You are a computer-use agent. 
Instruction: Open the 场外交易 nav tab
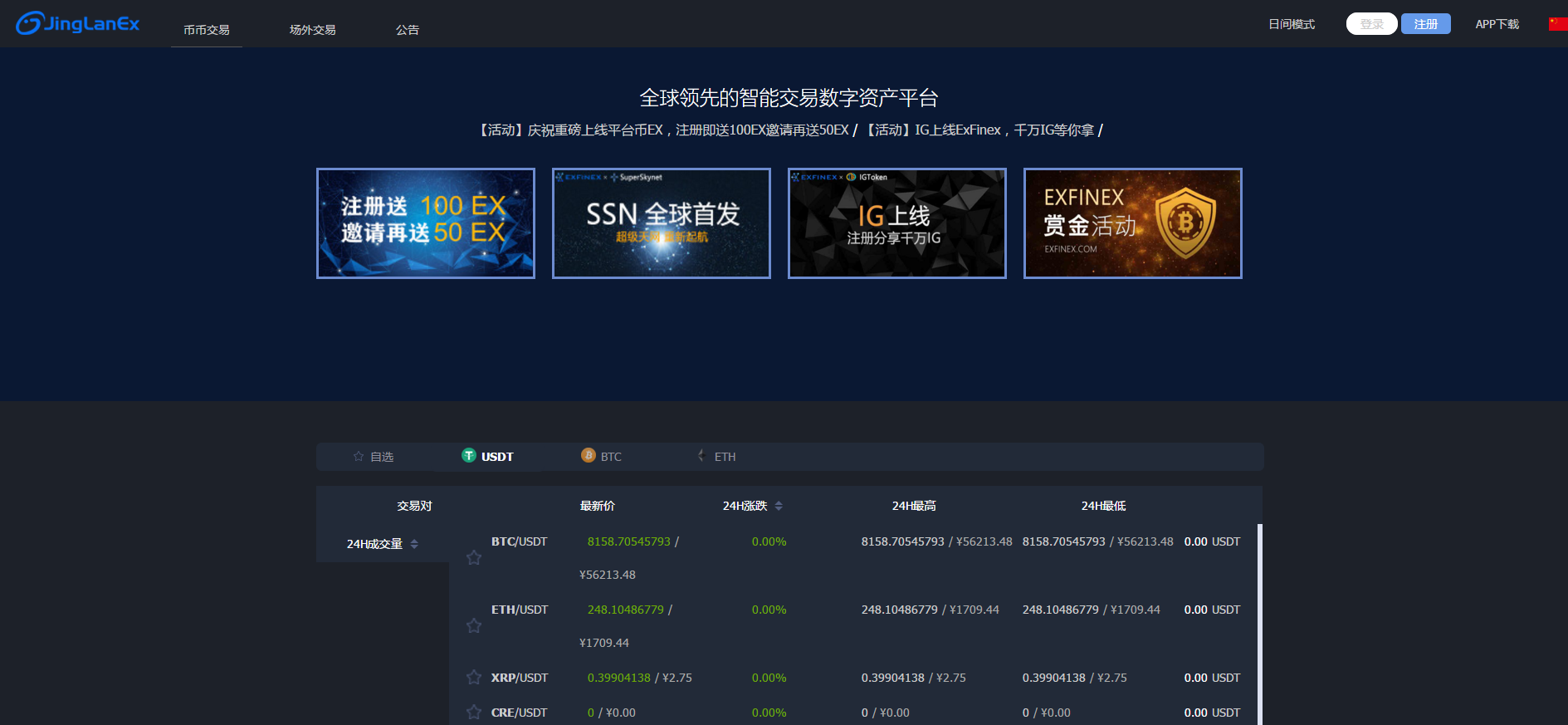pos(313,30)
